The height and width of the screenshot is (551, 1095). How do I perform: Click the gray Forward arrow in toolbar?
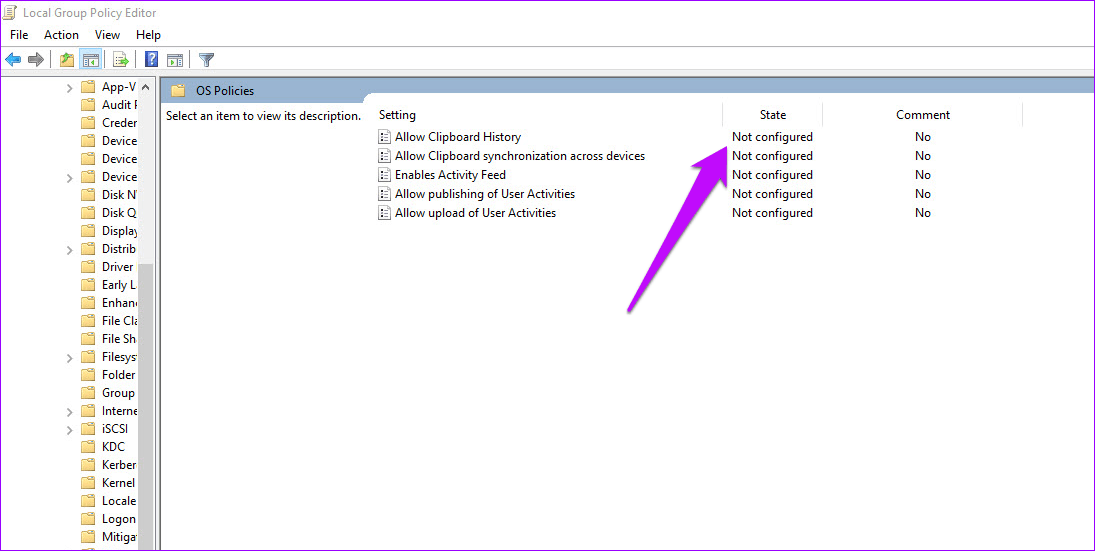pyautogui.click(x=36, y=60)
